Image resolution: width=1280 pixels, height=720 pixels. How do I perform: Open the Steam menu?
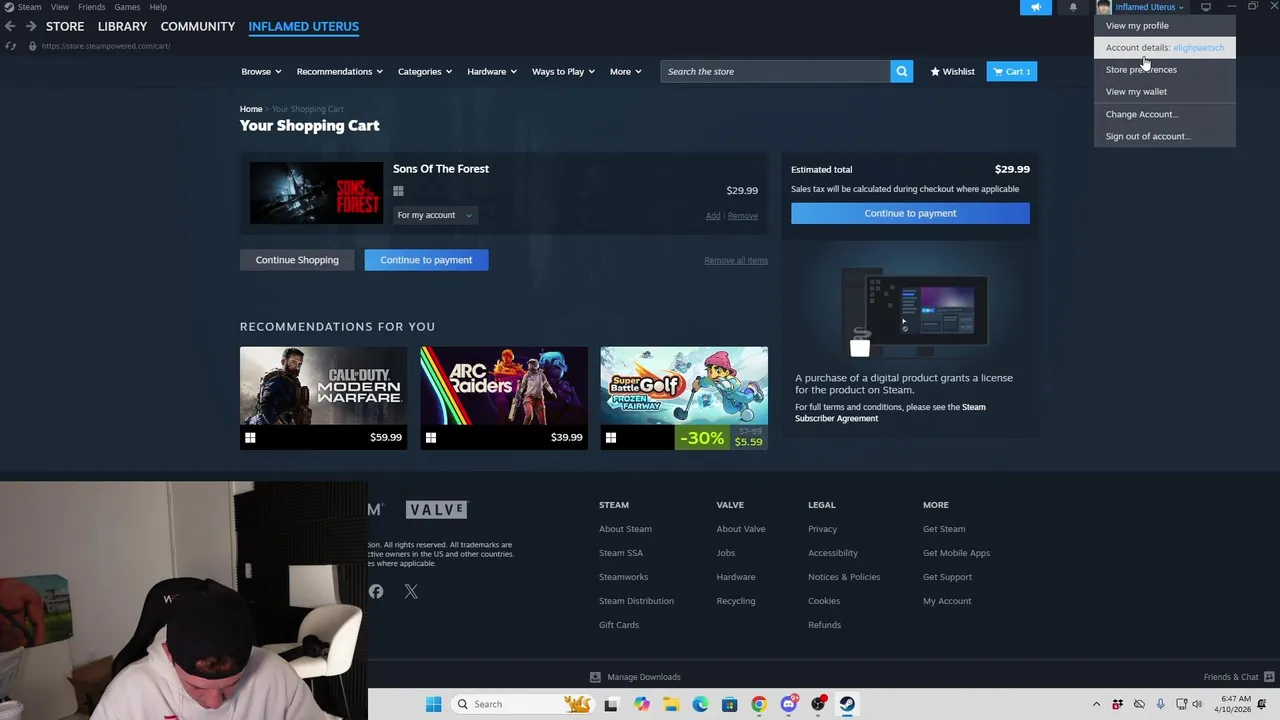pos(30,7)
